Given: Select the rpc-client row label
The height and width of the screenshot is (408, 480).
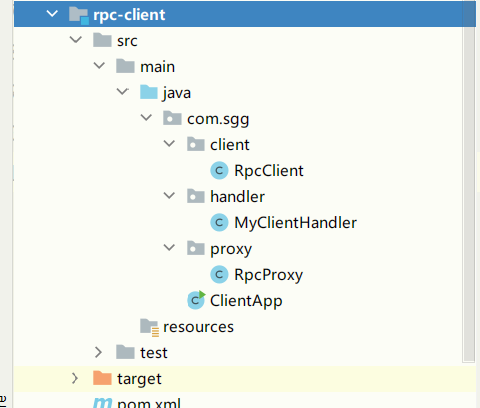Looking at the screenshot, I should tap(129, 15).
